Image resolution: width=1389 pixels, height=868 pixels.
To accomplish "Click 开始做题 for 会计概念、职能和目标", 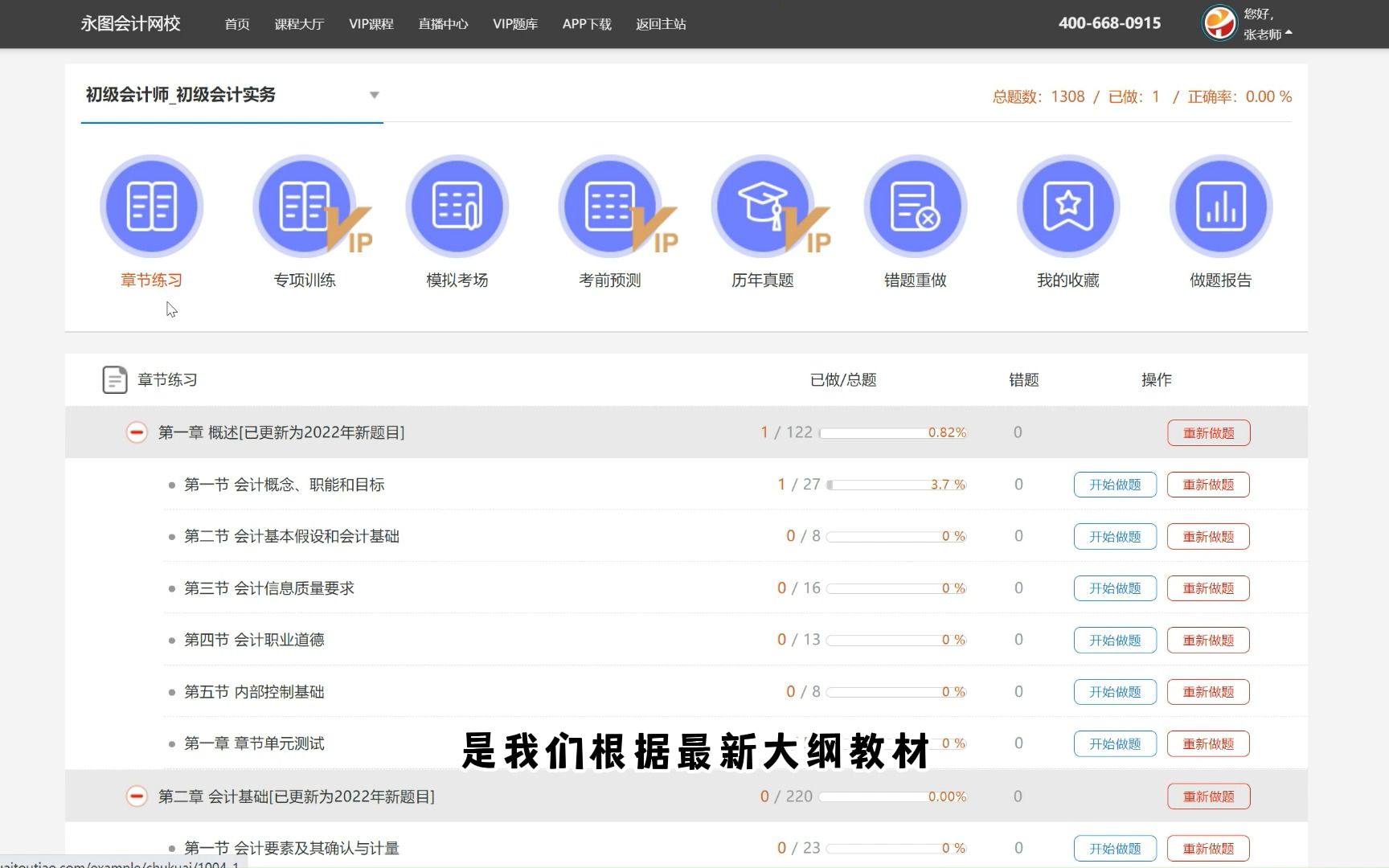I will pyautogui.click(x=1115, y=485).
